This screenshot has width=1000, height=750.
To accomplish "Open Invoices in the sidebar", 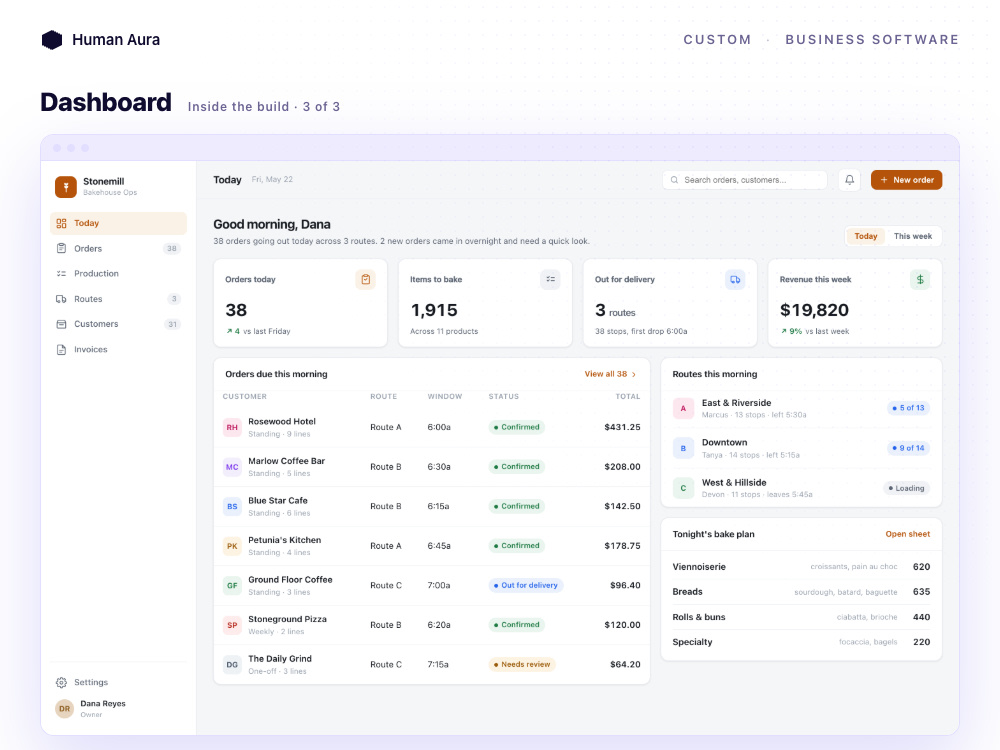I will pos(118,349).
